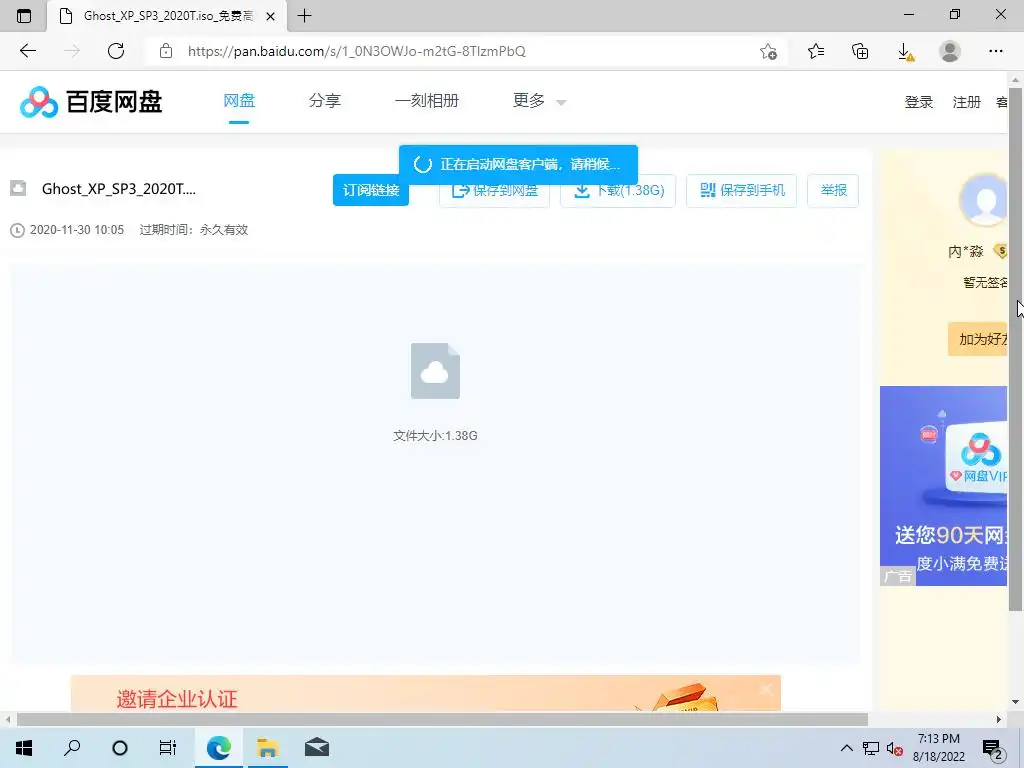Open a new browser tab
Screen dimensions: 1024x768
(x=304, y=16)
